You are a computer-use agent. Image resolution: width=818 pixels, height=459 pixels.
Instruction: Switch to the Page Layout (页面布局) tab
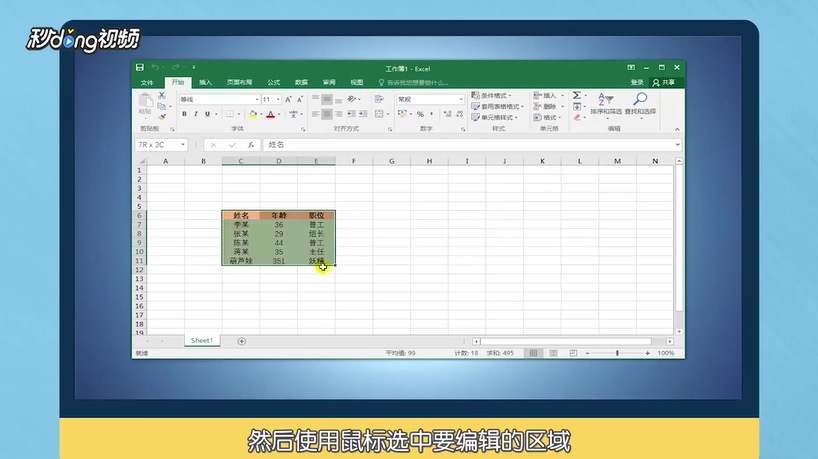[x=239, y=82]
